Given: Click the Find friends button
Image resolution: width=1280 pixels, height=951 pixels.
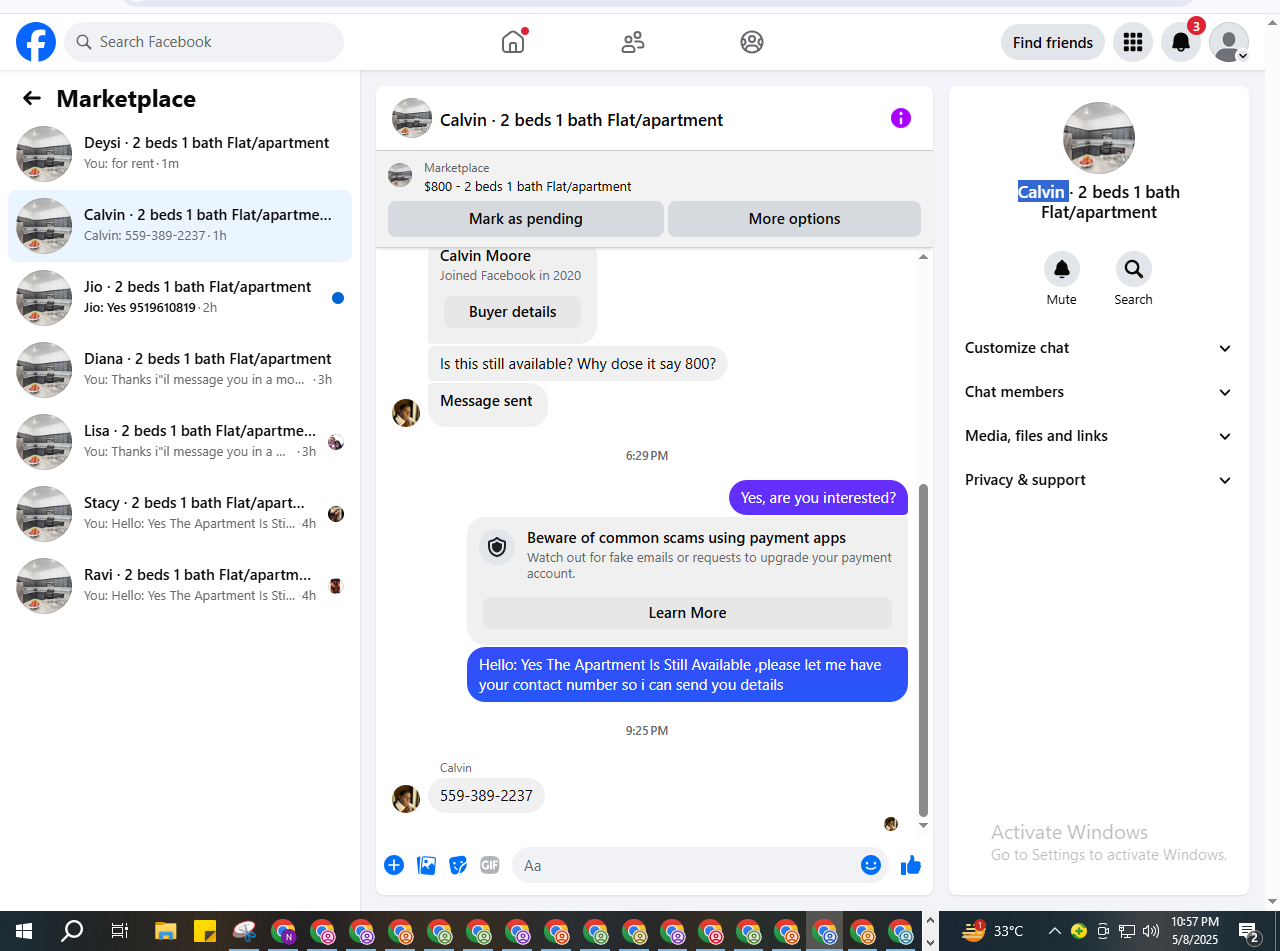Looking at the screenshot, I should click(1053, 42).
